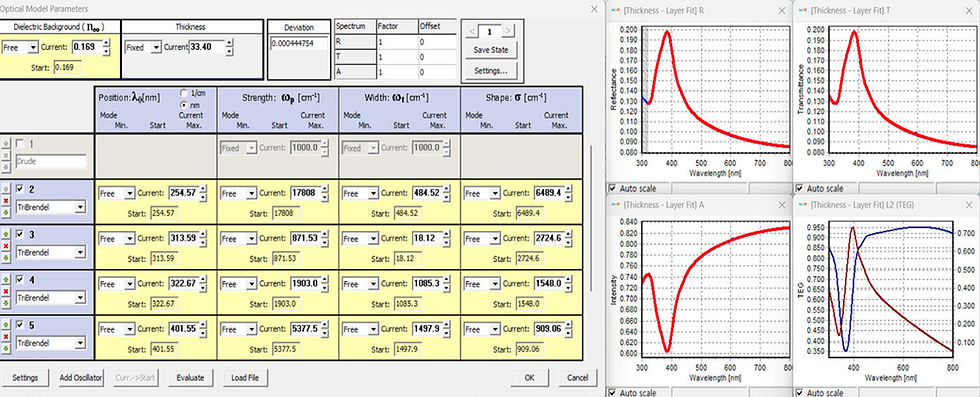Viewport: 980px width, 397px height.
Task: Delete oscillator 2 with its red X icon
Action: tap(6, 201)
